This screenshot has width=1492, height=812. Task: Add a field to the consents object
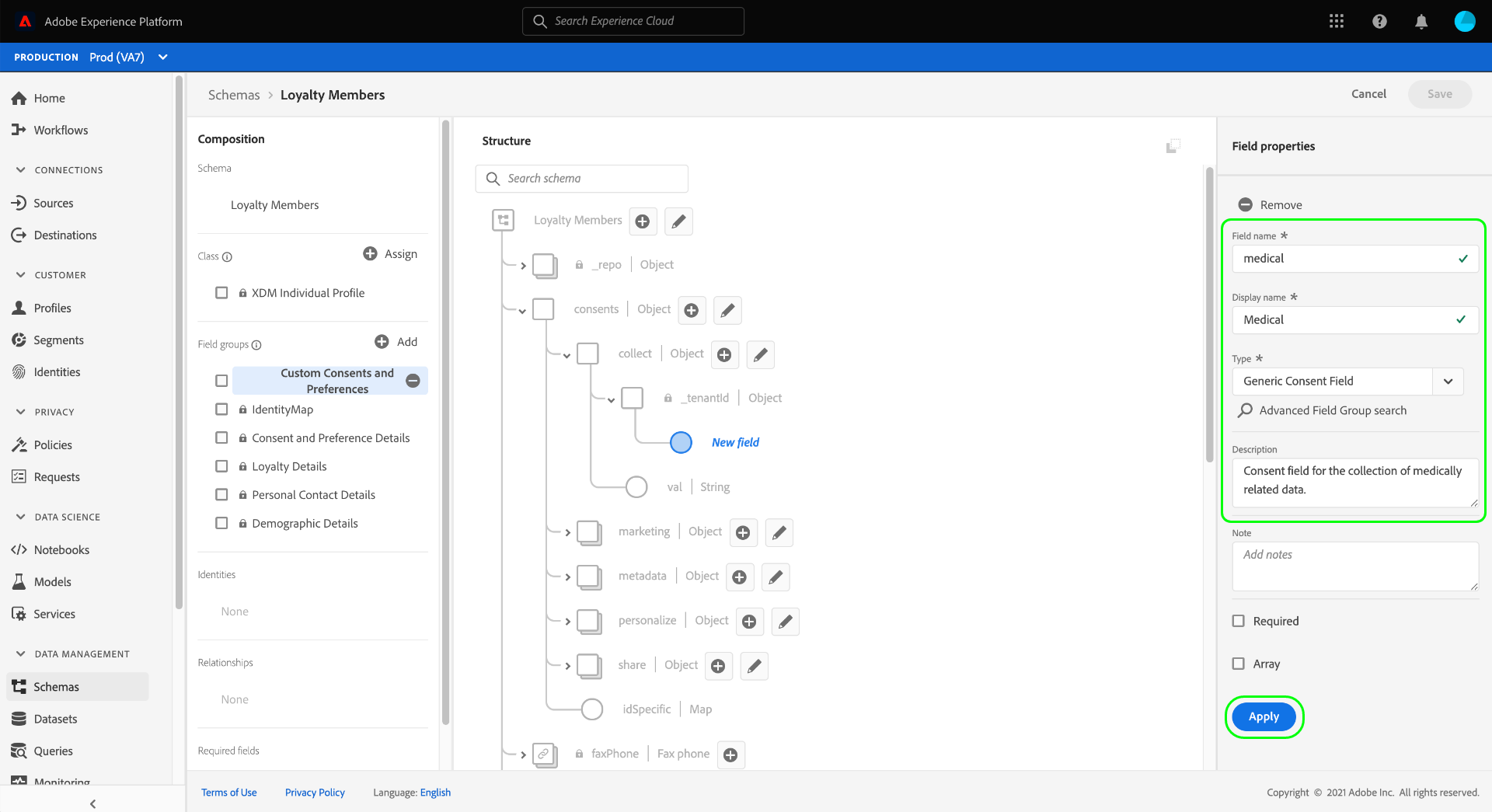pyautogui.click(x=692, y=310)
